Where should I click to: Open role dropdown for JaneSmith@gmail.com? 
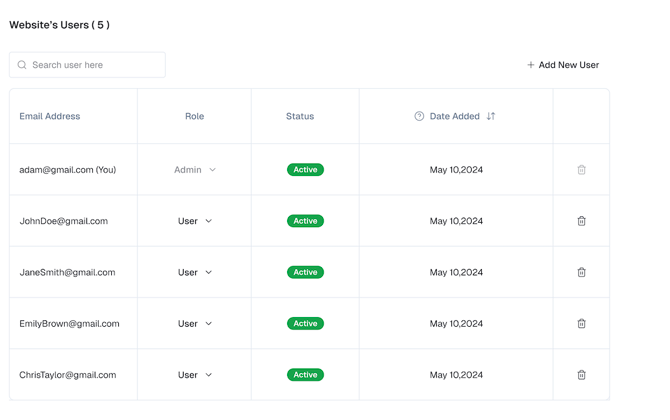(x=195, y=272)
